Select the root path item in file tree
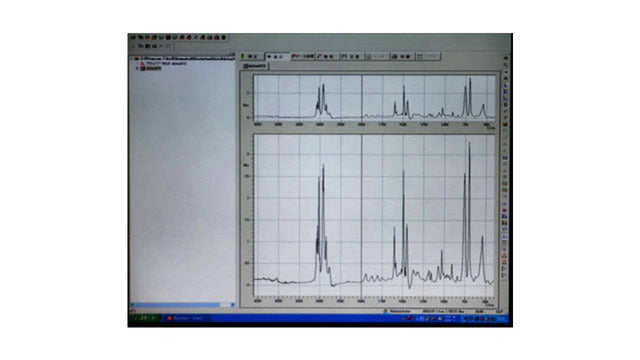 [x=184, y=59]
